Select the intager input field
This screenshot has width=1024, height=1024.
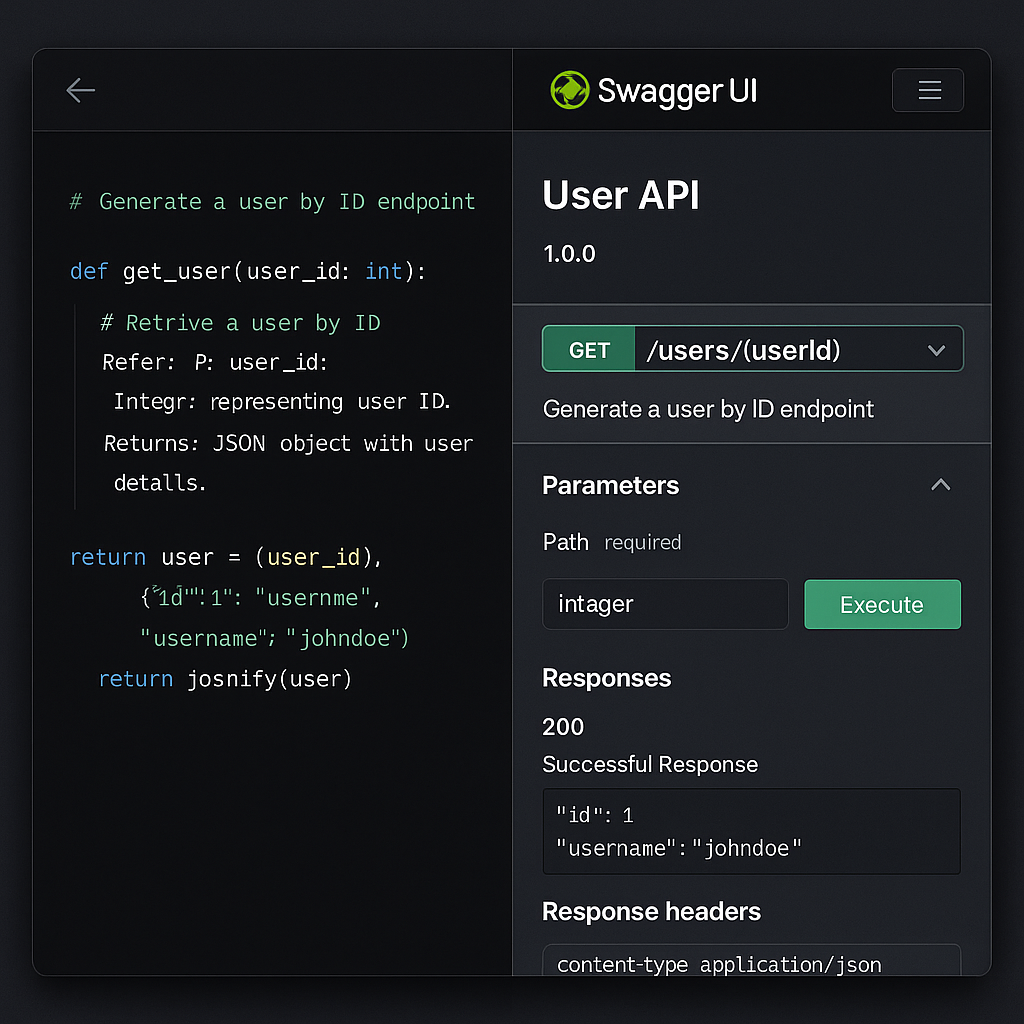664,604
